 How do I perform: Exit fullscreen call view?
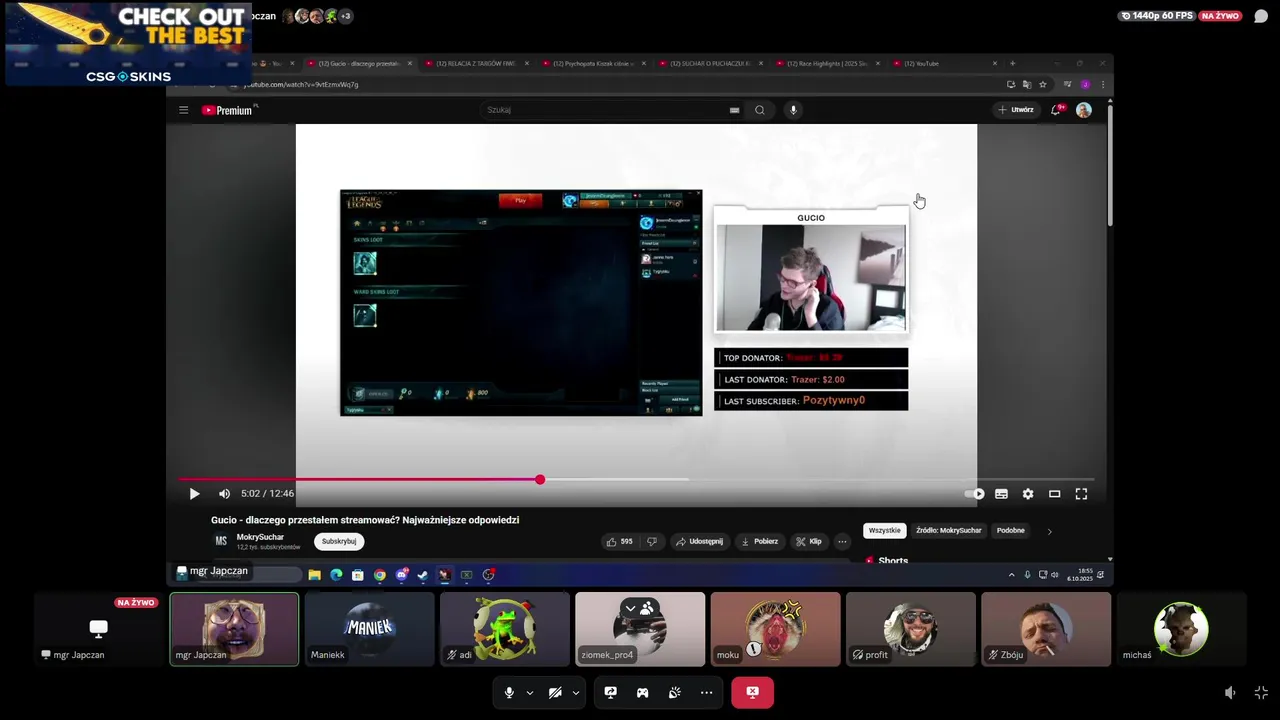click(x=1261, y=692)
